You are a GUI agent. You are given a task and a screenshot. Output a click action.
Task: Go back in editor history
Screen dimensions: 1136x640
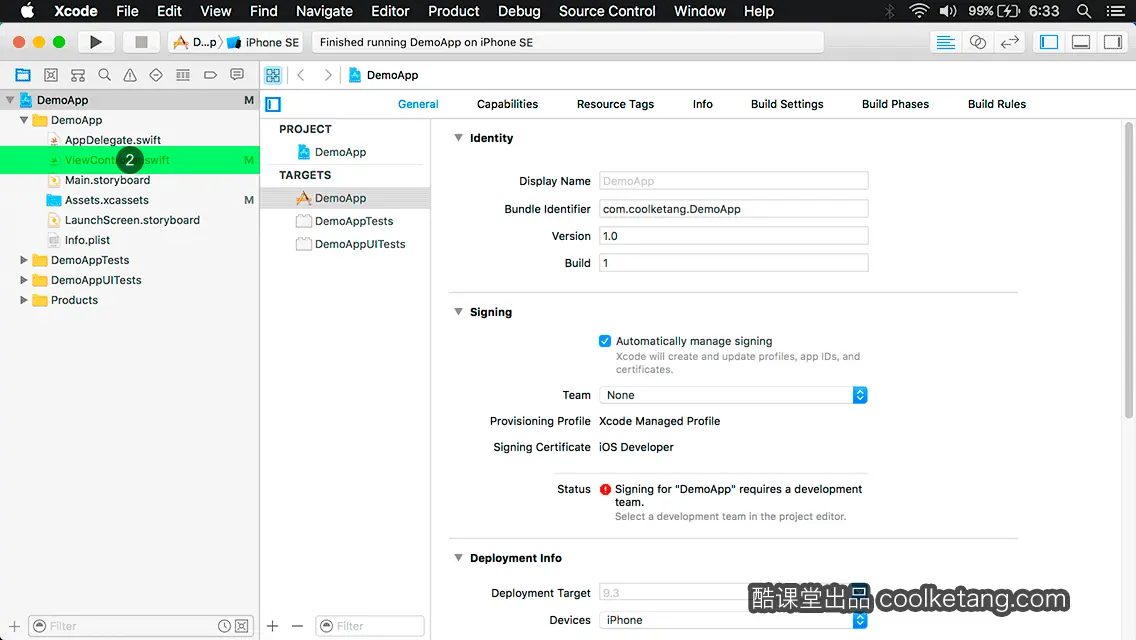click(301, 75)
